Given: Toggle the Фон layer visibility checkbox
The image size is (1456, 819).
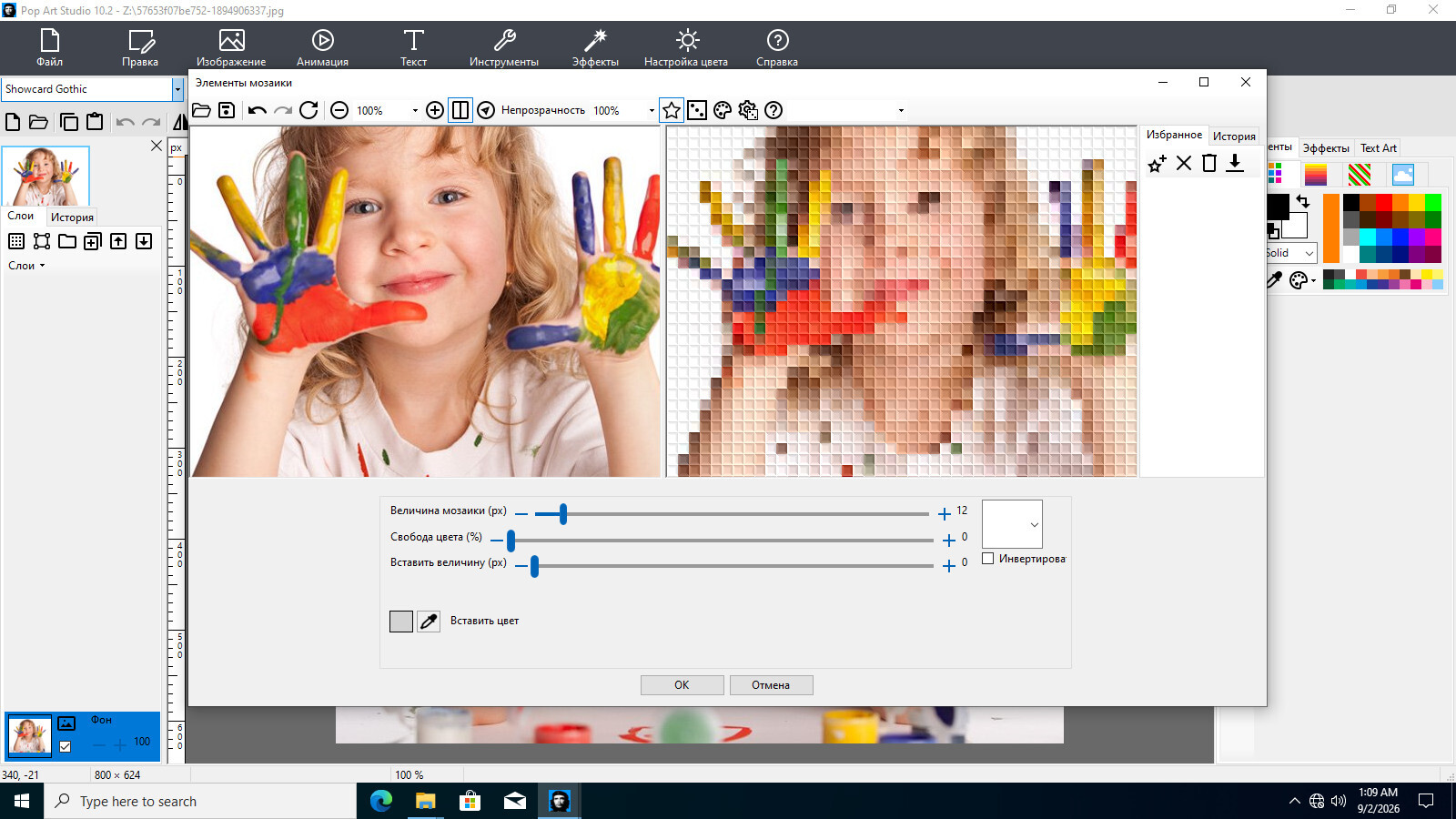Looking at the screenshot, I should (66, 746).
